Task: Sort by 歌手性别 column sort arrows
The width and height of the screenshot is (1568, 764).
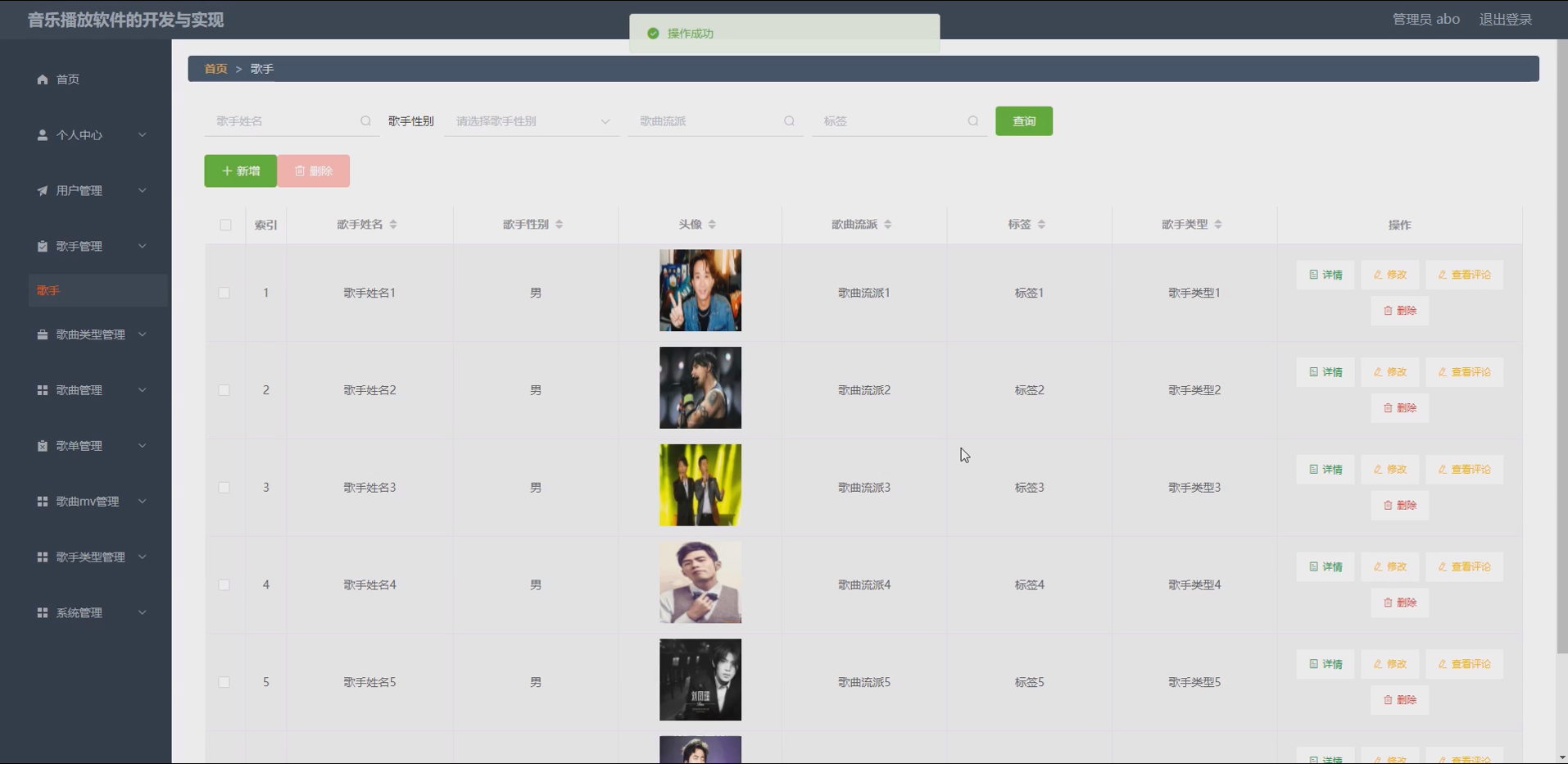Action: point(559,225)
